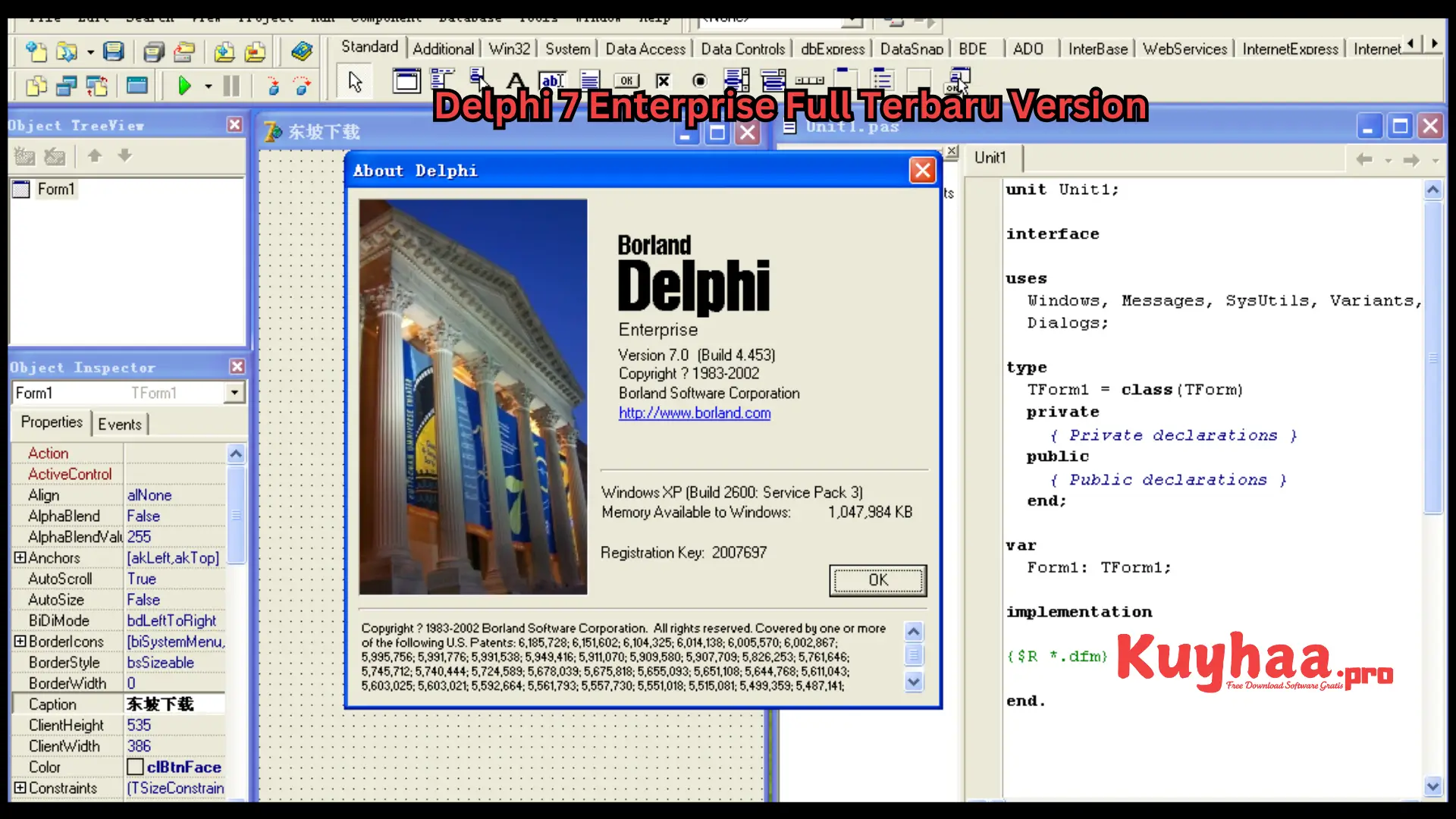Viewport: 1456px width, 819px height.
Task: Click the navigate back arrow in code editor
Action: [x=1364, y=160]
